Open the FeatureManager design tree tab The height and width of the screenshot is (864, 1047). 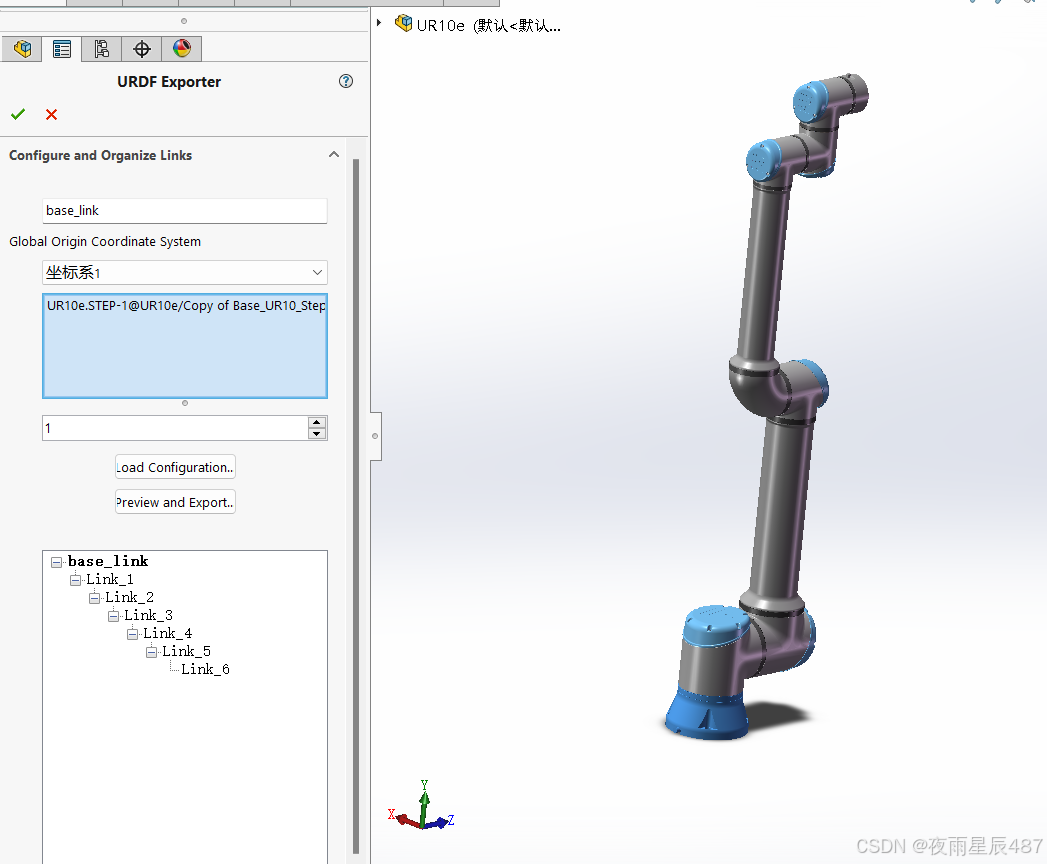click(22, 49)
